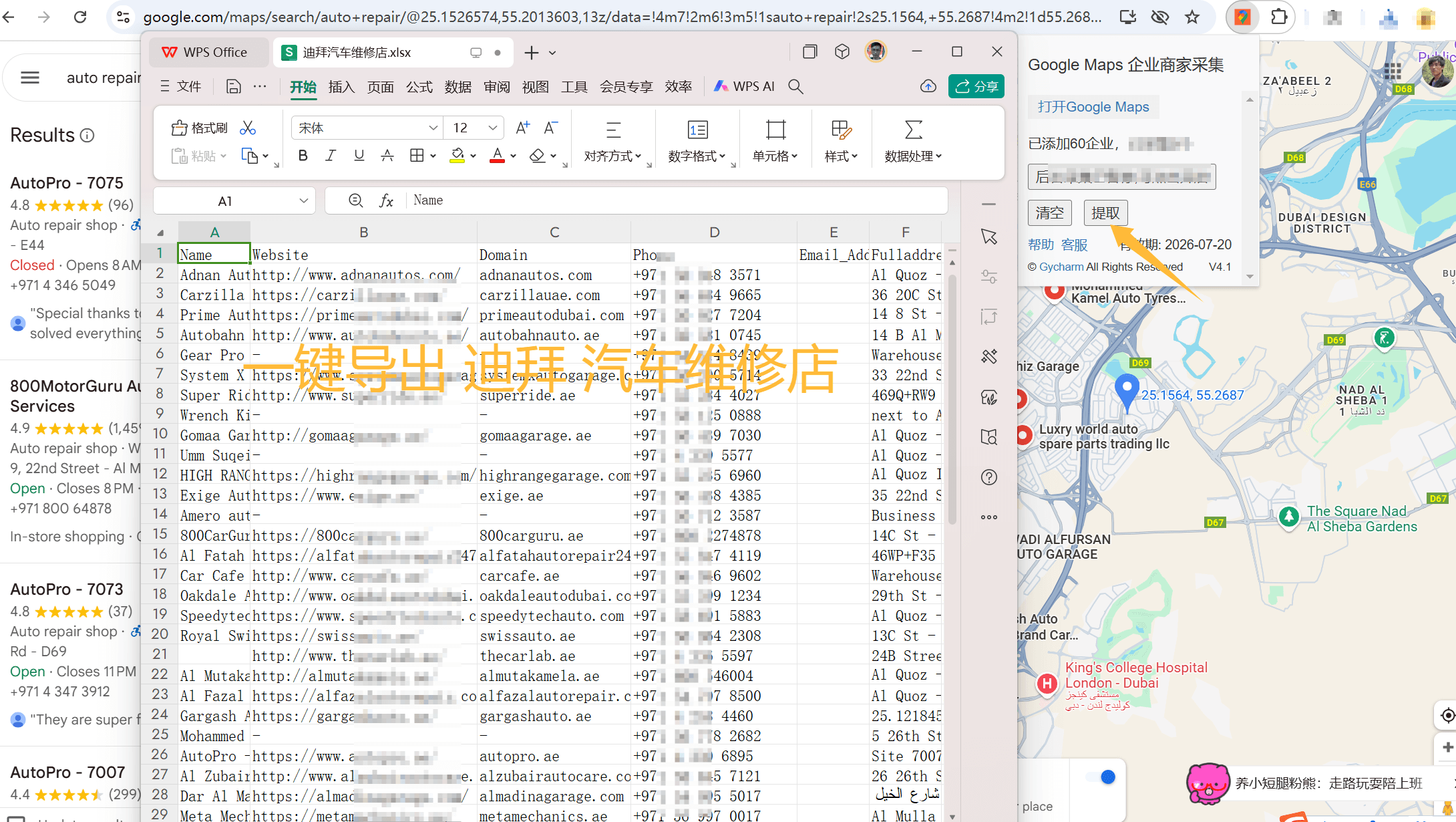Click the three-dots more icon in WPS sidebar
This screenshot has height=822, width=1456.
(x=989, y=517)
